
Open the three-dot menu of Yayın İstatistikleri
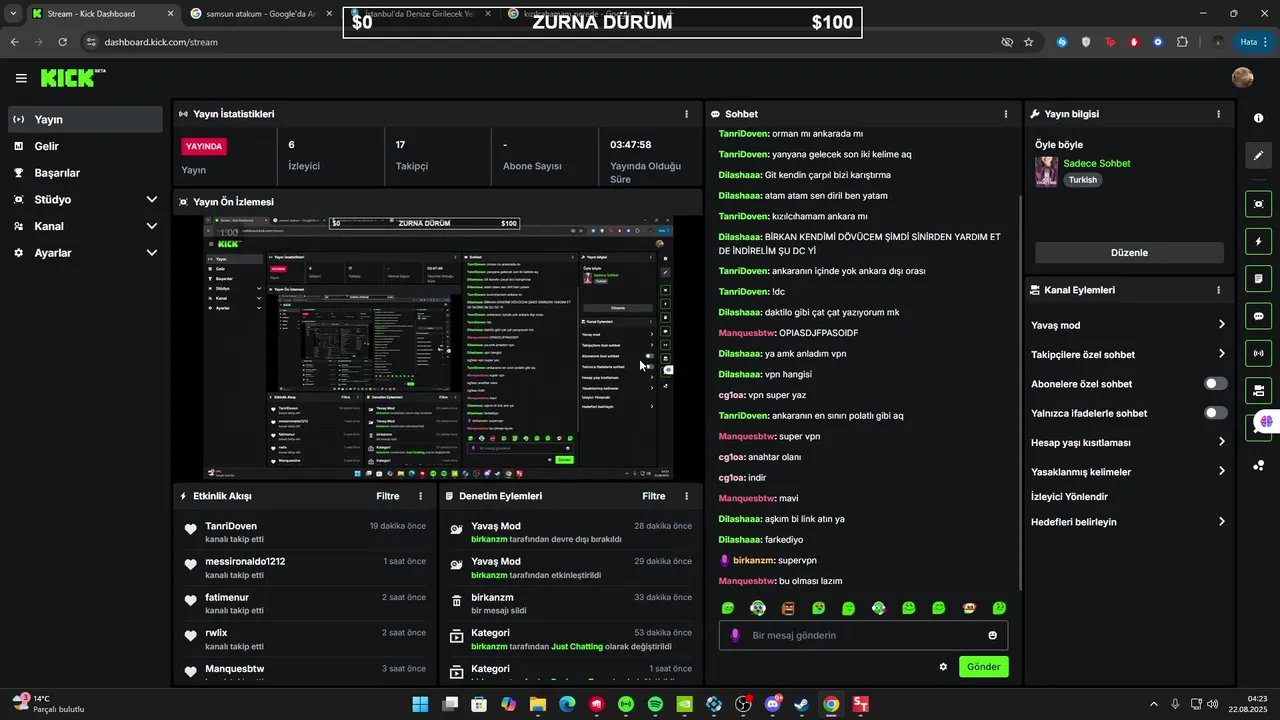tap(686, 114)
